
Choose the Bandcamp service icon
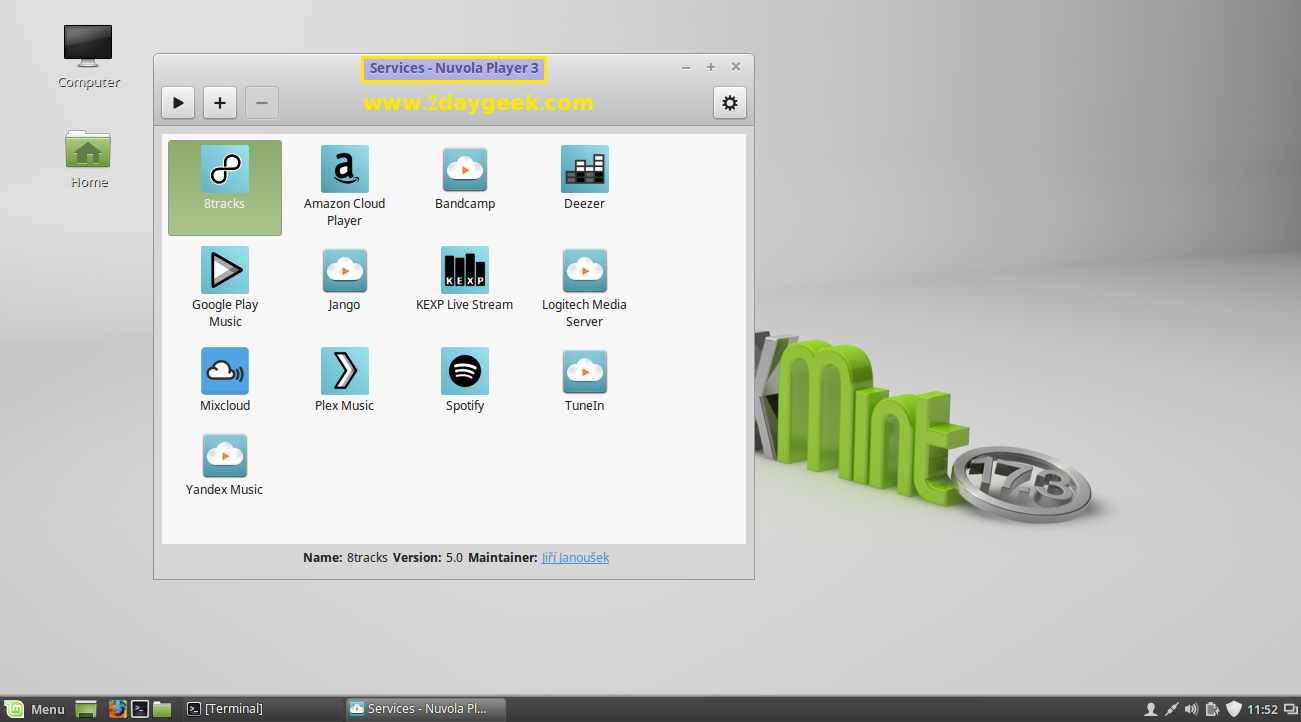(x=465, y=169)
